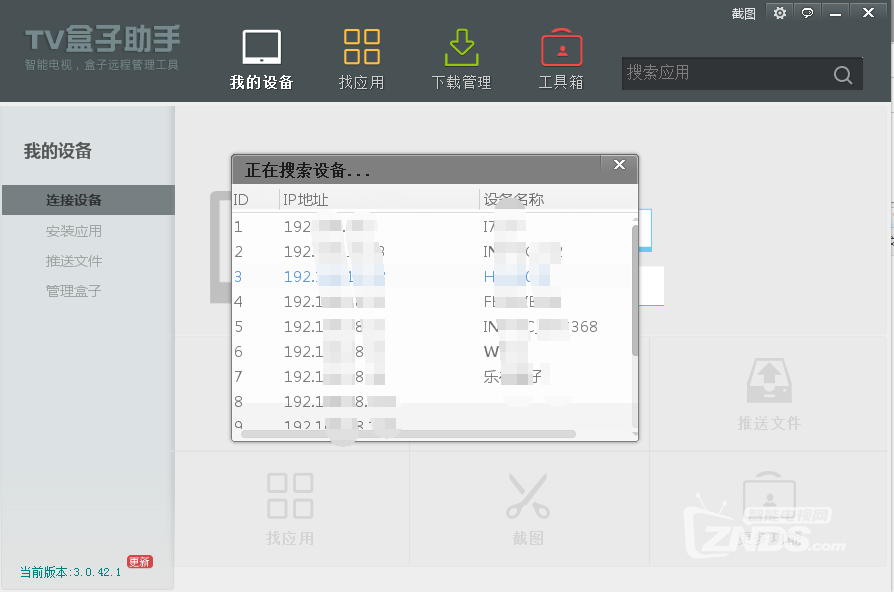Click the 当前版本:3.0.42.1 text
The width and height of the screenshot is (894, 592).
71,572
